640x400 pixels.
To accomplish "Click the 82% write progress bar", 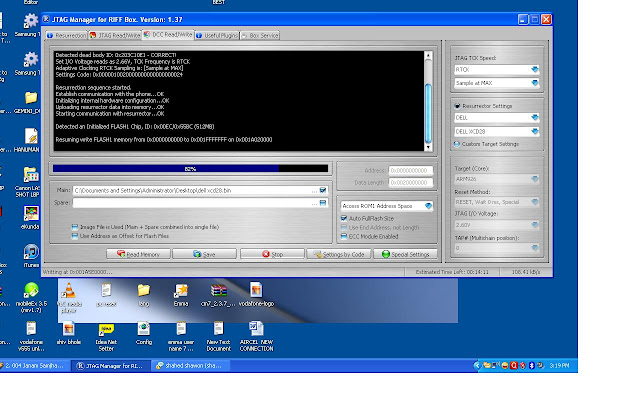I will coord(190,169).
